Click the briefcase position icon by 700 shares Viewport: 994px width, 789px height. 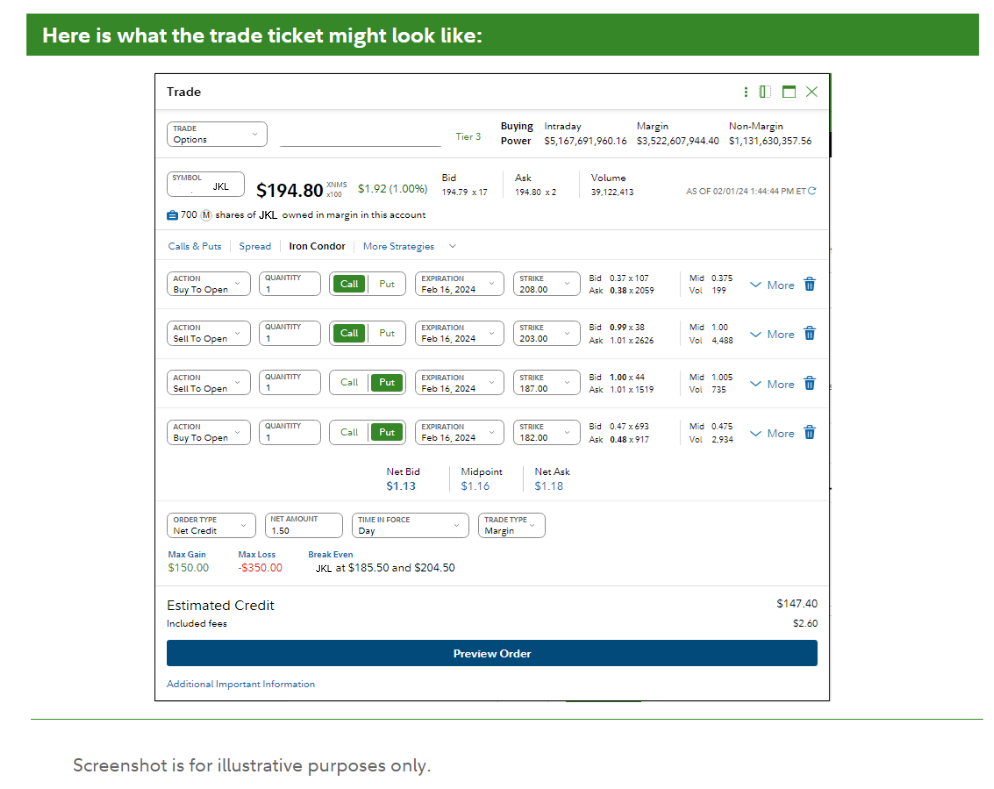tap(173, 215)
